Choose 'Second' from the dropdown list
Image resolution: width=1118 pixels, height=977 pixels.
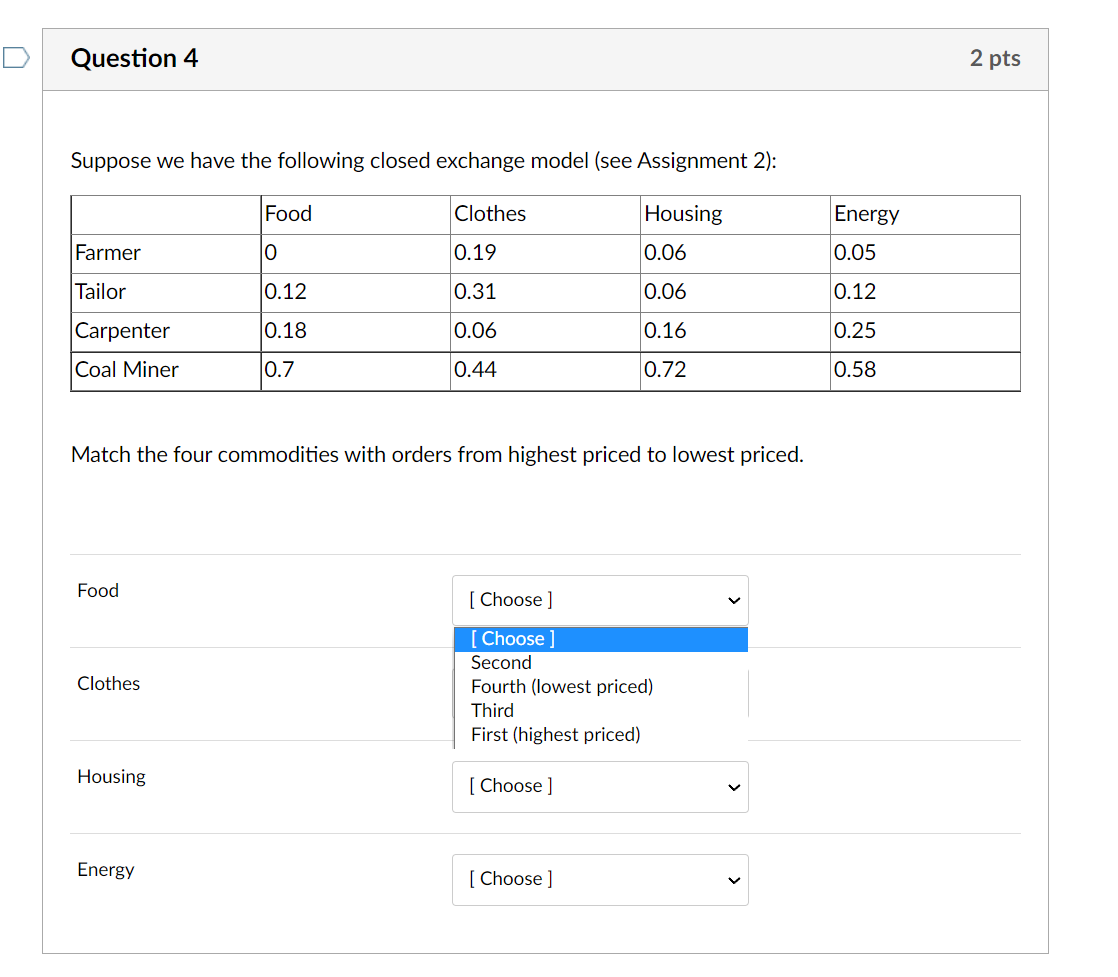click(x=601, y=663)
